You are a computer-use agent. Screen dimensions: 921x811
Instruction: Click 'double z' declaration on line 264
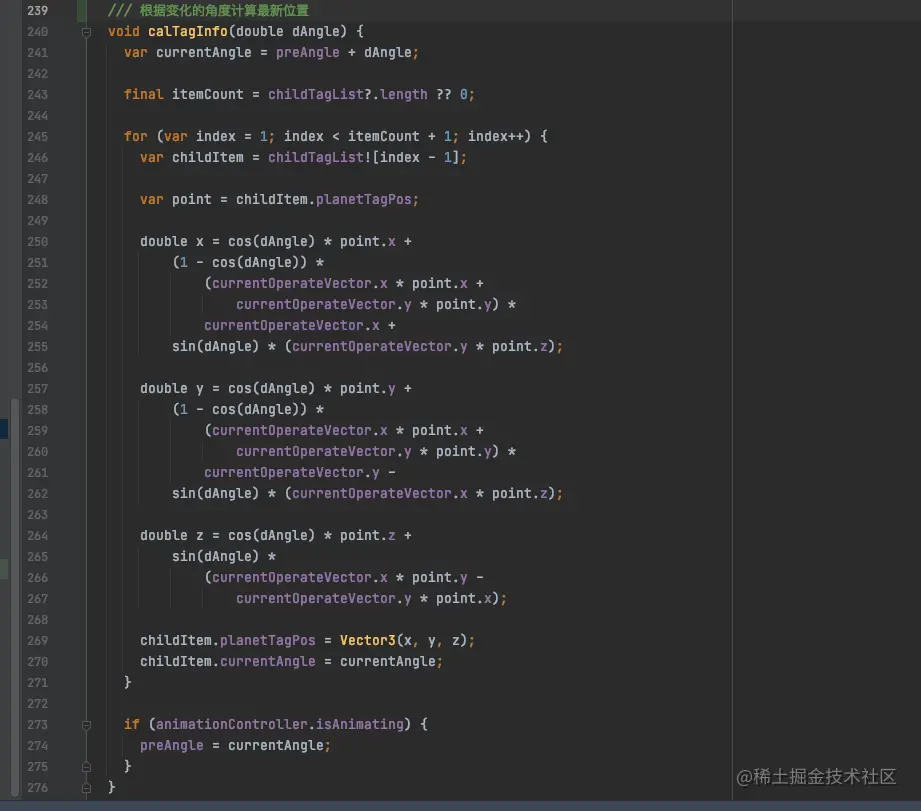pyautogui.click(x=172, y=536)
